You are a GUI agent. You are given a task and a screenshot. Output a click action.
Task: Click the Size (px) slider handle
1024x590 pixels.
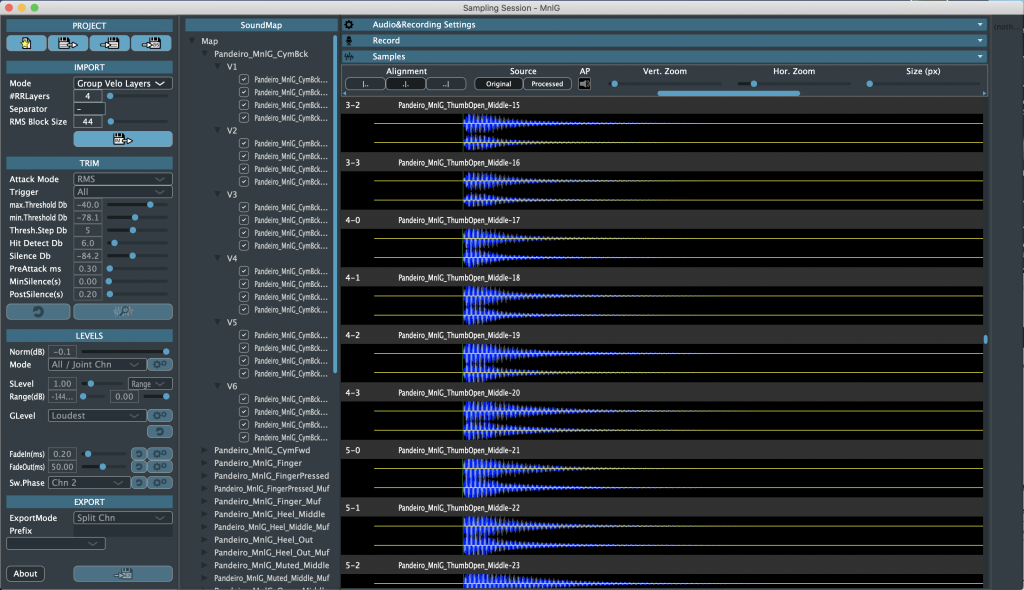click(869, 84)
